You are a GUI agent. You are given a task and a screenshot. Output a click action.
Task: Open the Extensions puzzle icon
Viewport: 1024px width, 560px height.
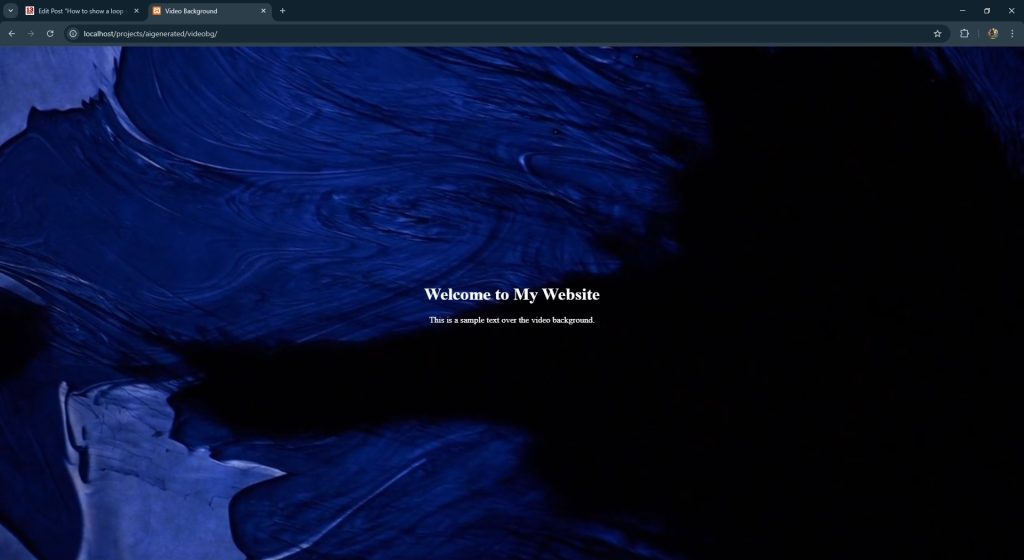coord(964,33)
